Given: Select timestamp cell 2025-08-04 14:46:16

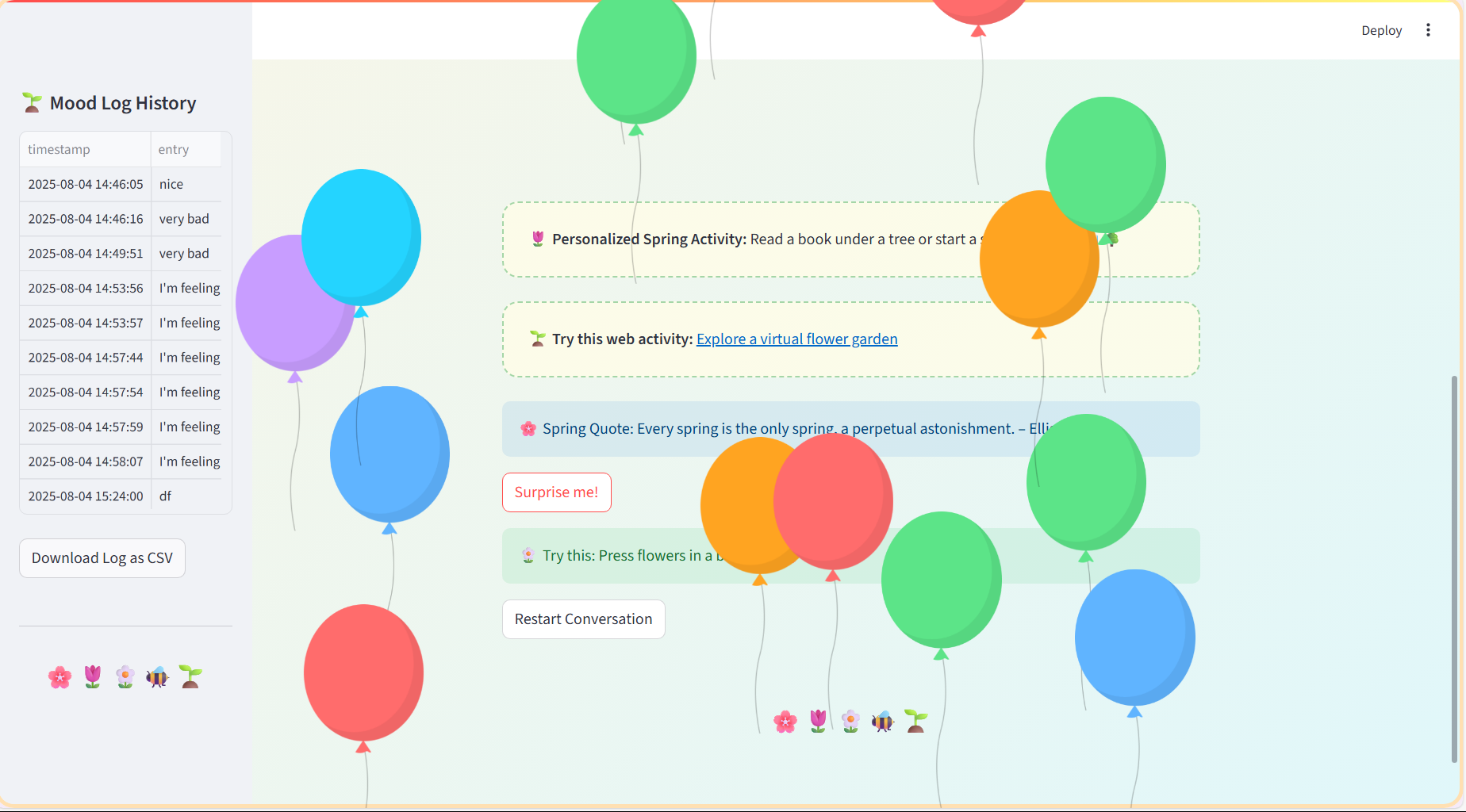Looking at the screenshot, I should pyautogui.click(x=85, y=219).
